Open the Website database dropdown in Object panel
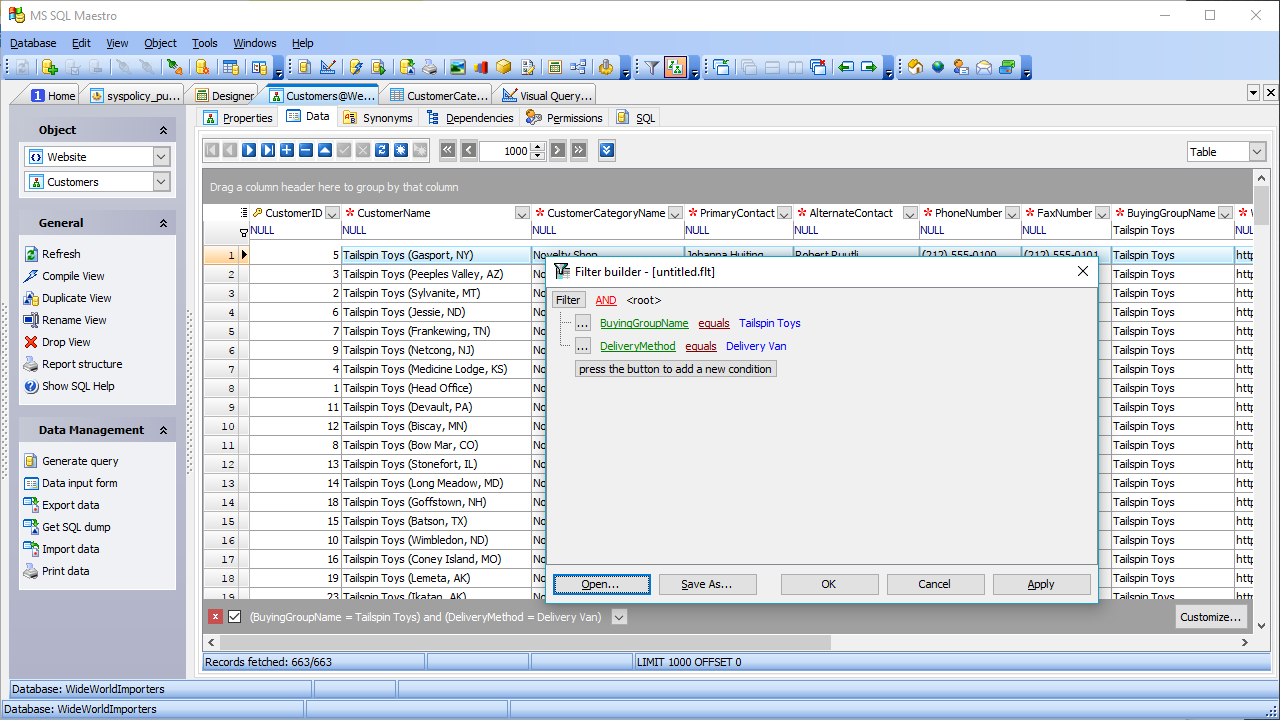This screenshot has height=720, width=1280. click(x=161, y=157)
